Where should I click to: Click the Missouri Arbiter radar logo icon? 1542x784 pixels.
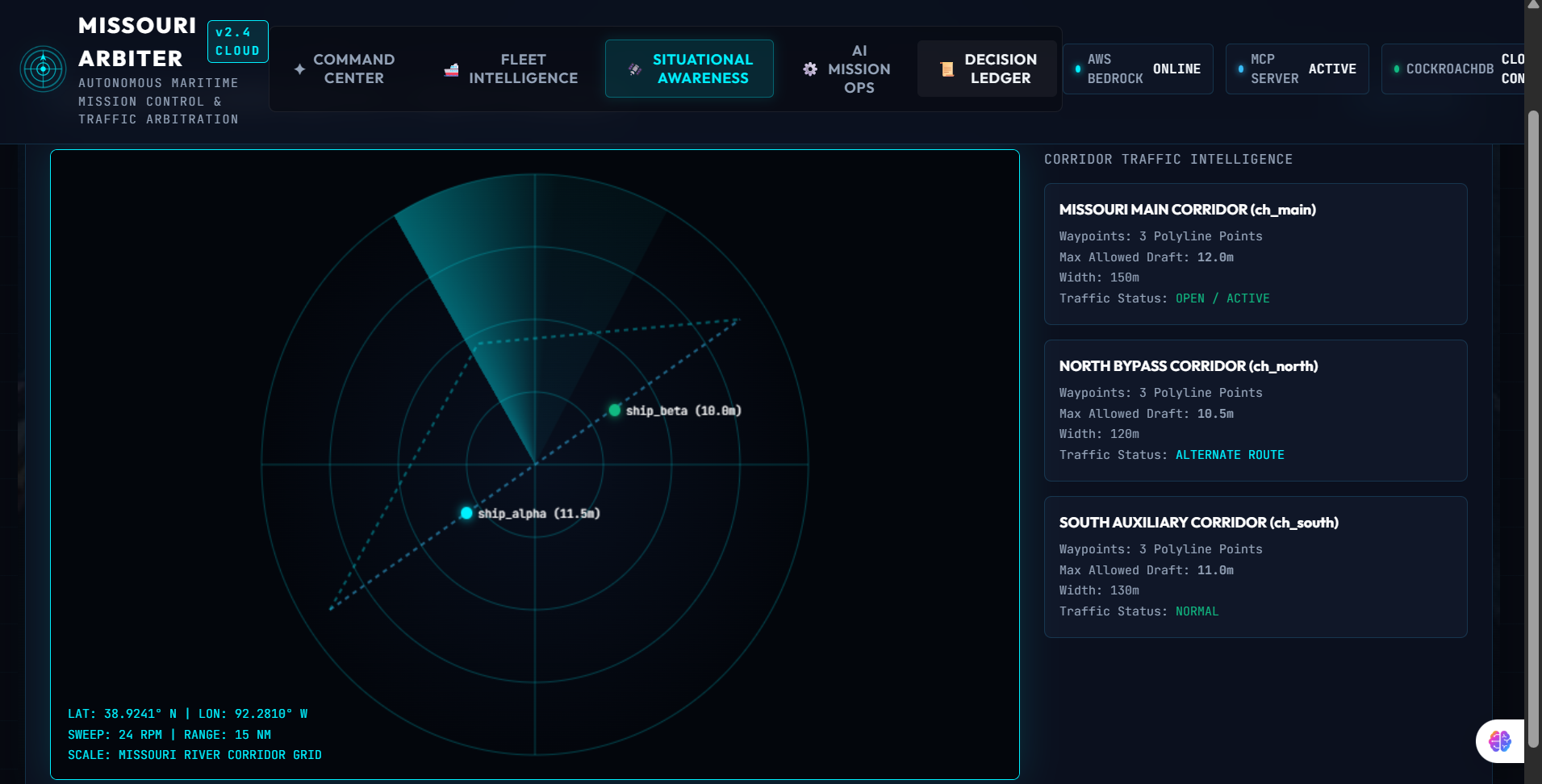(x=43, y=69)
